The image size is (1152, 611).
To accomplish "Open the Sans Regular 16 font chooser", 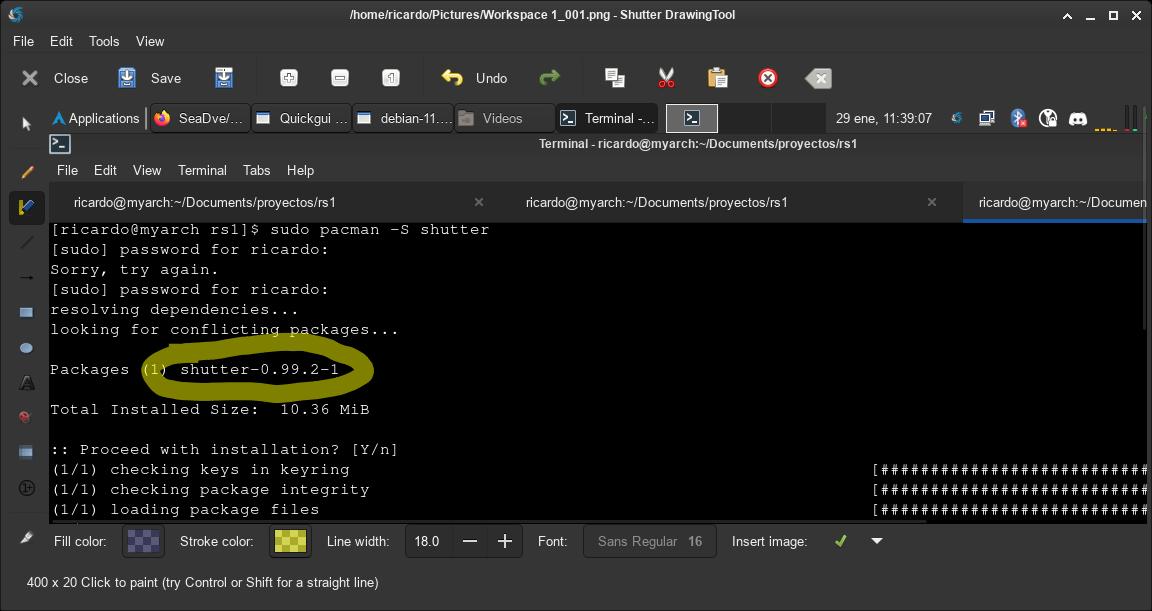I will click(x=649, y=541).
